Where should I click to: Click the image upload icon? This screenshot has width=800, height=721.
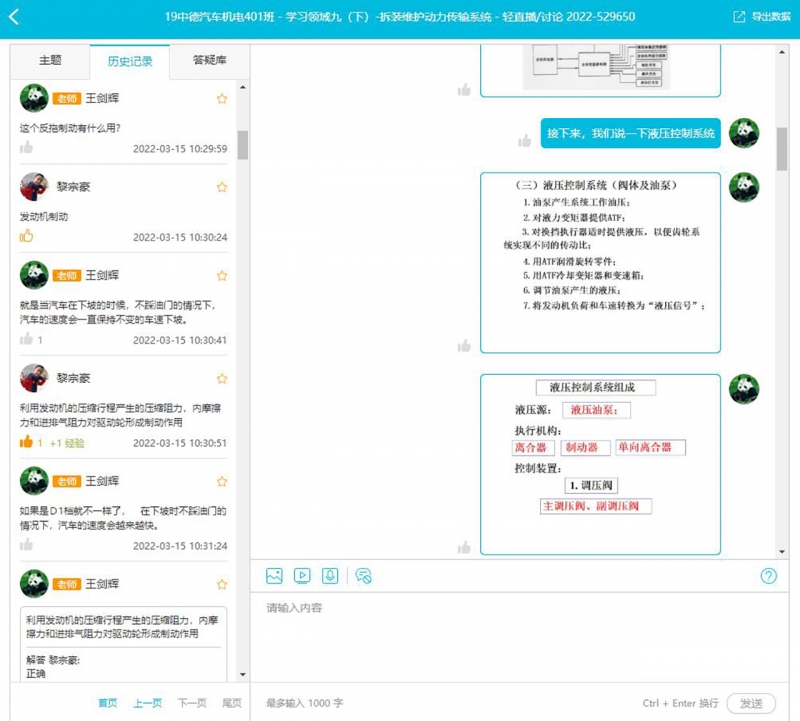[x=274, y=576]
